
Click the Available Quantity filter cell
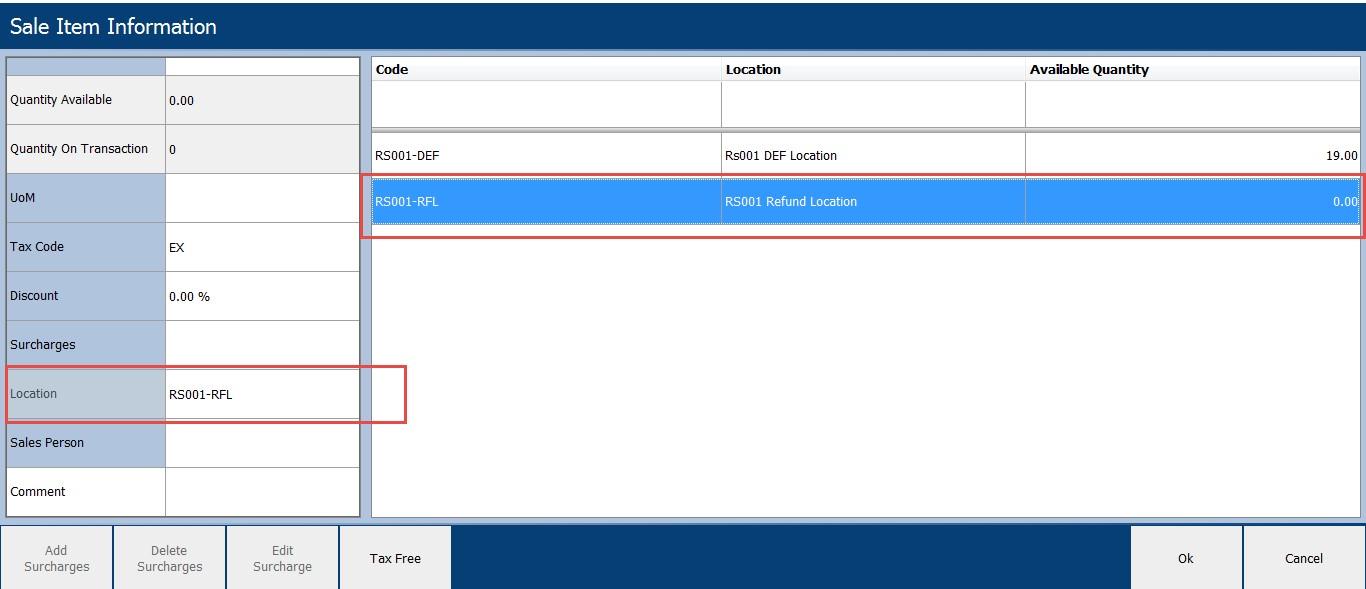pyautogui.click(x=1193, y=104)
